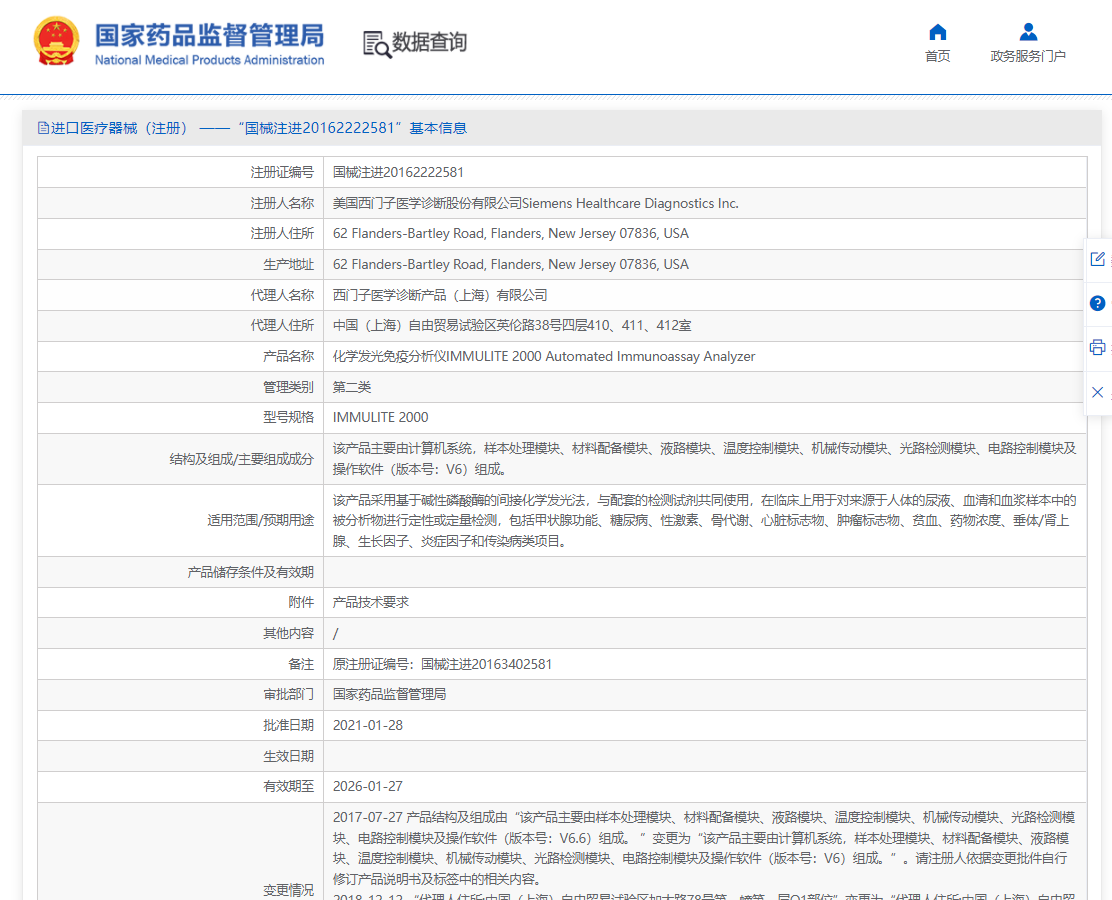Click 型号规格 value IMMULITE 2000

coord(380,418)
